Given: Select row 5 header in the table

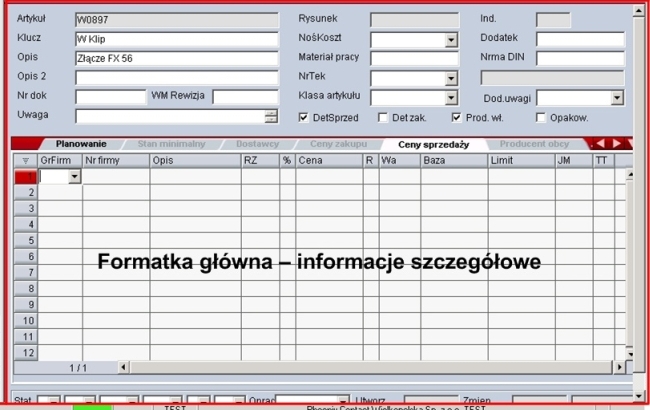Looking at the screenshot, I should coord(26,240).
